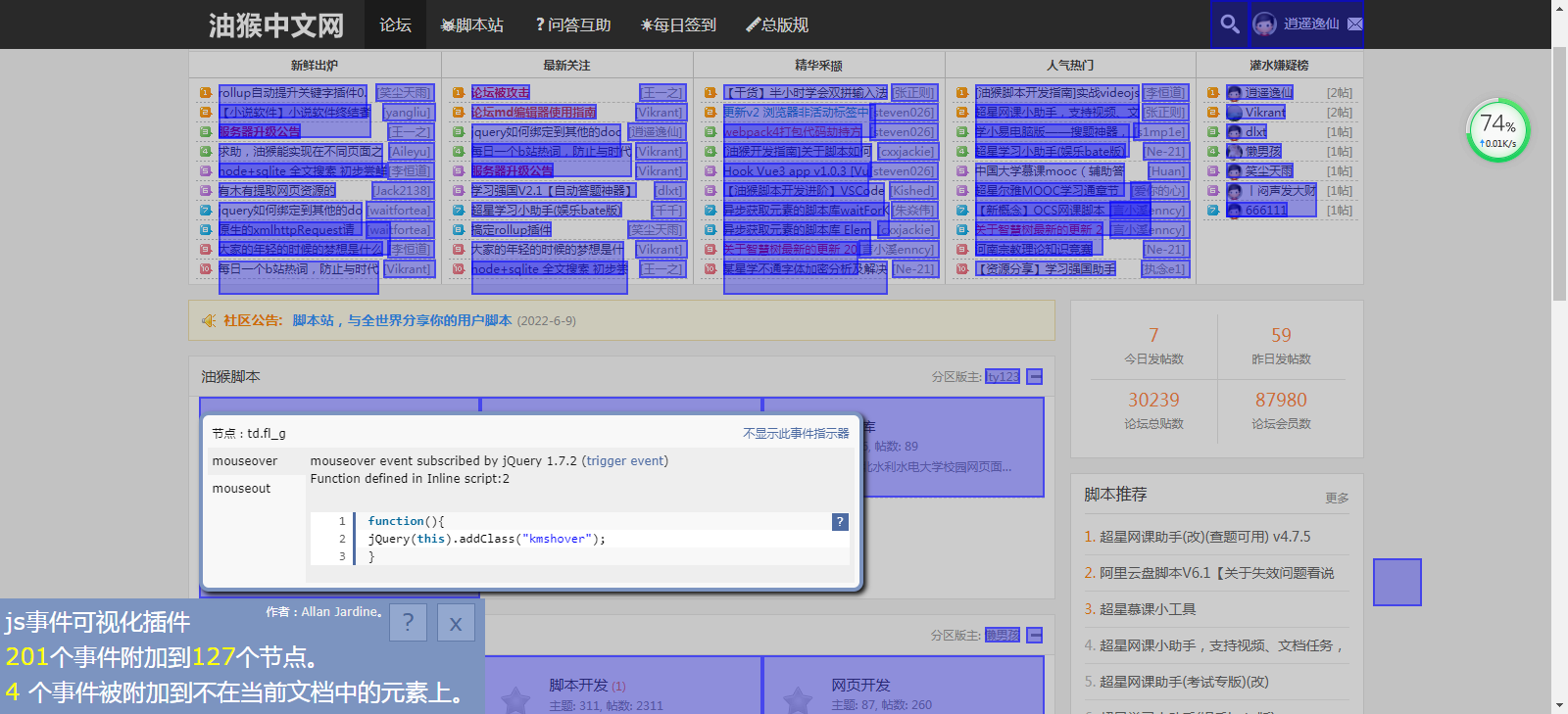1568x714 pixels.
Task: Click the 油猴中文网 site logo
Action: 276,24
